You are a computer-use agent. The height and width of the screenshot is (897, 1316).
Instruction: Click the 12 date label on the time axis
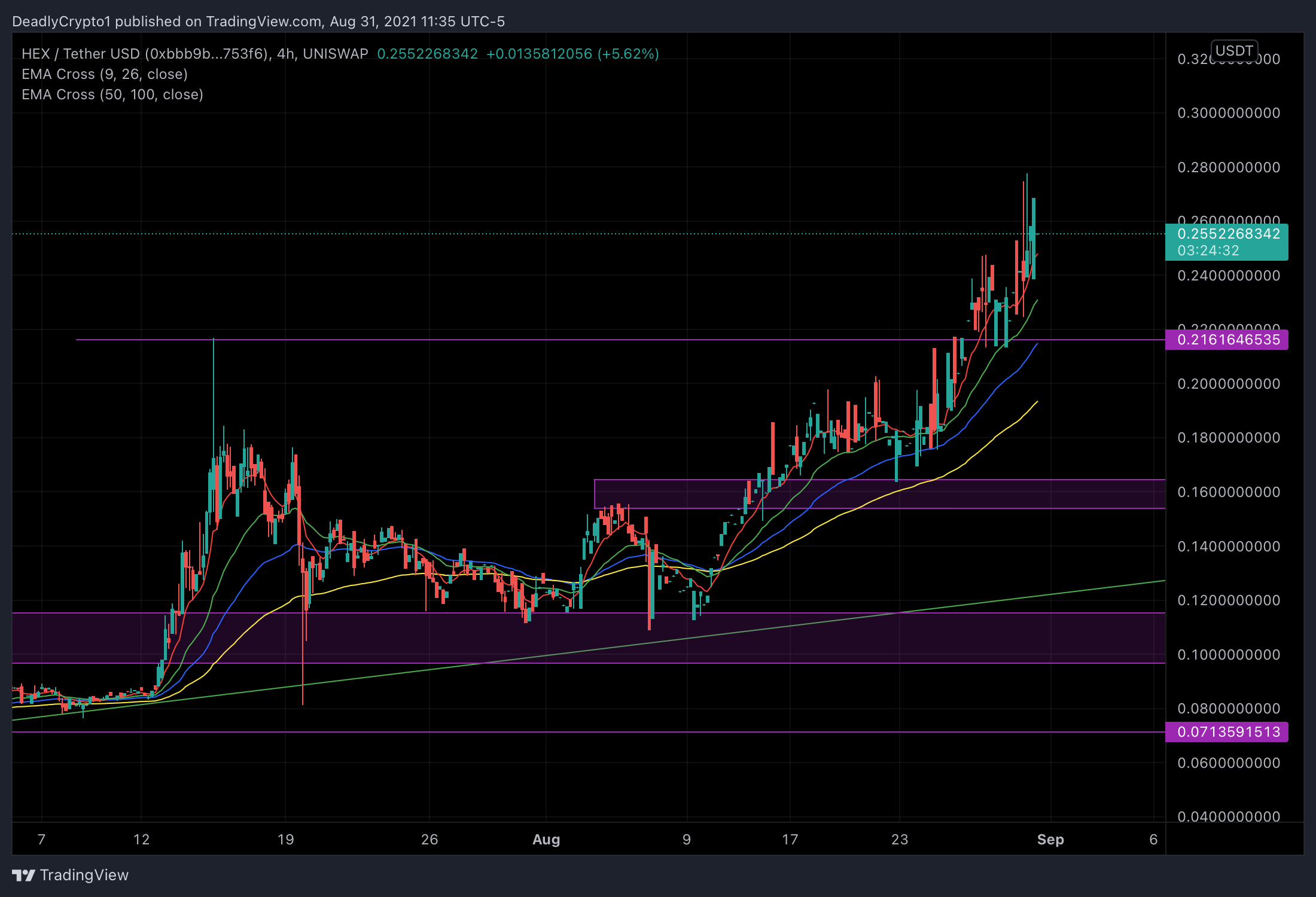click(141, 840)
